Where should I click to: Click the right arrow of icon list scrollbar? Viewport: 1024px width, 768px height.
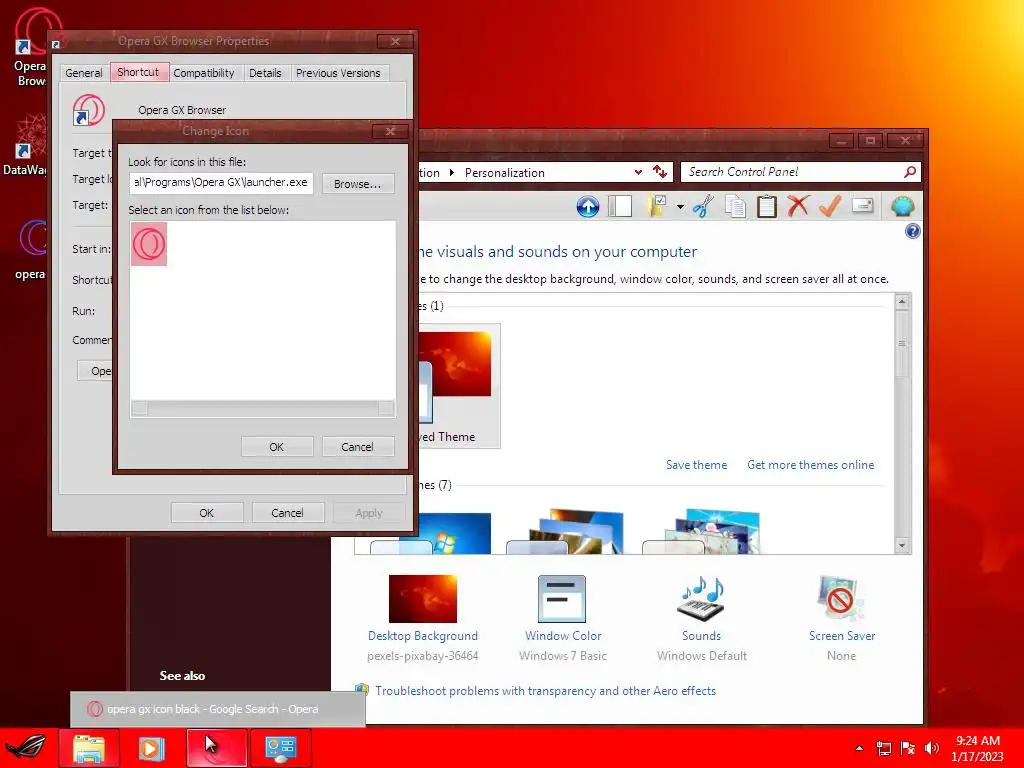point(387,408)
